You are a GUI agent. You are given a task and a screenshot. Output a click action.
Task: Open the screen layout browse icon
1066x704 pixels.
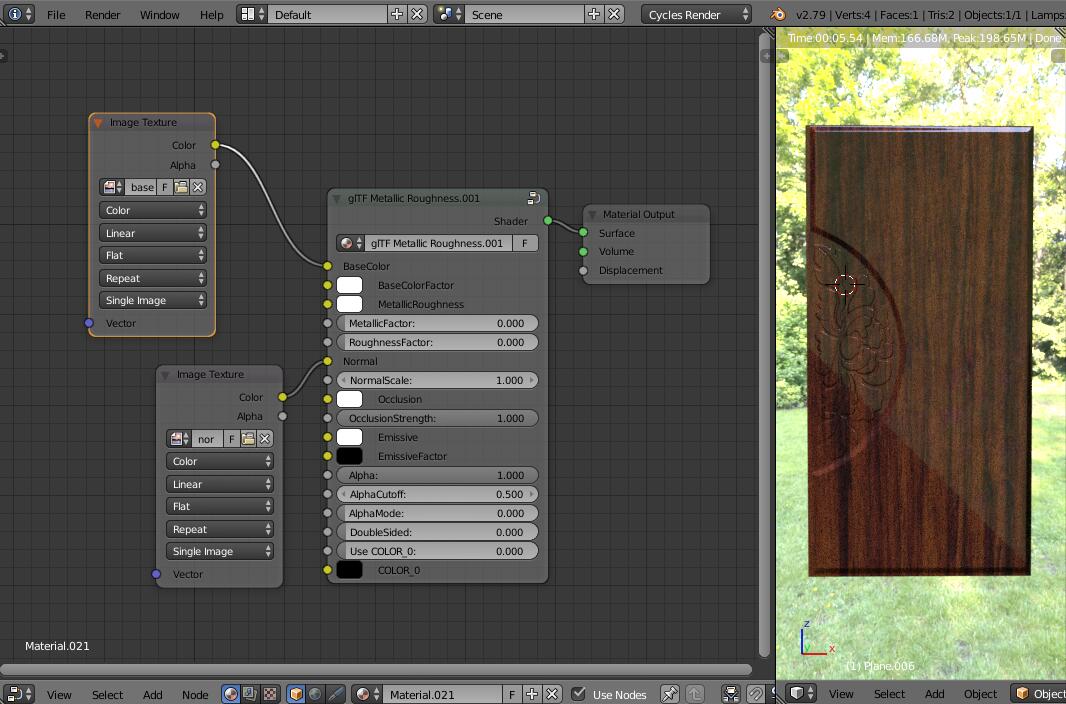[252, 14]
